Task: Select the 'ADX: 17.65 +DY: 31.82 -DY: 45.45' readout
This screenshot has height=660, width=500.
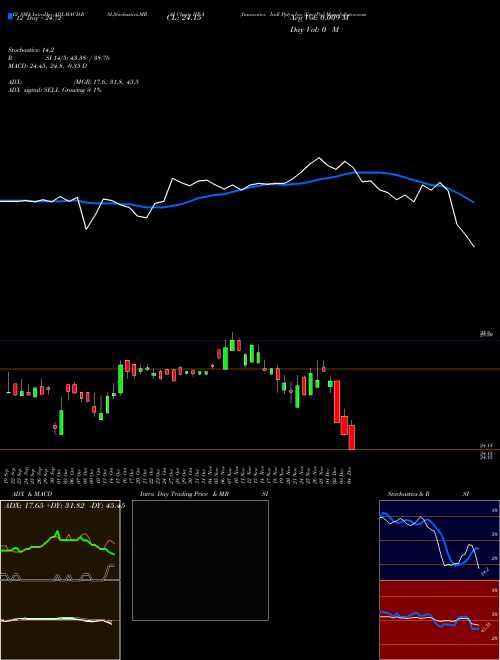Action: (x=64, y=506)
